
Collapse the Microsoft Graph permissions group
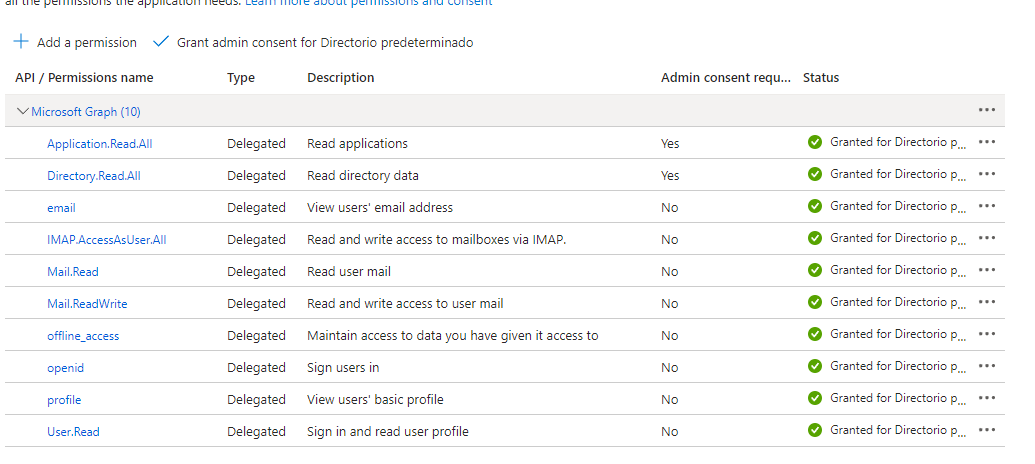[22, 112]
